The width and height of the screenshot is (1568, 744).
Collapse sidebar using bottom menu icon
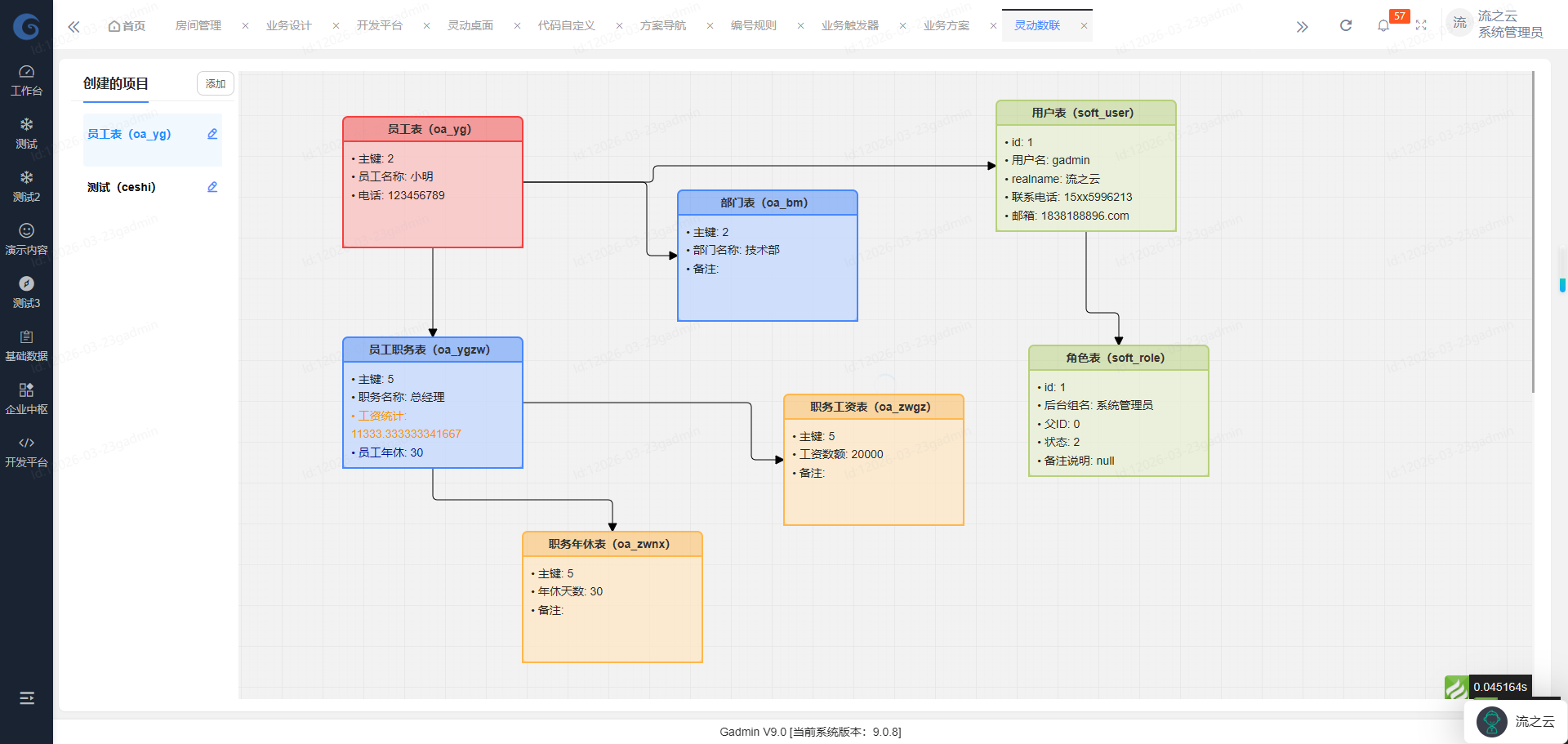(26, 698)
